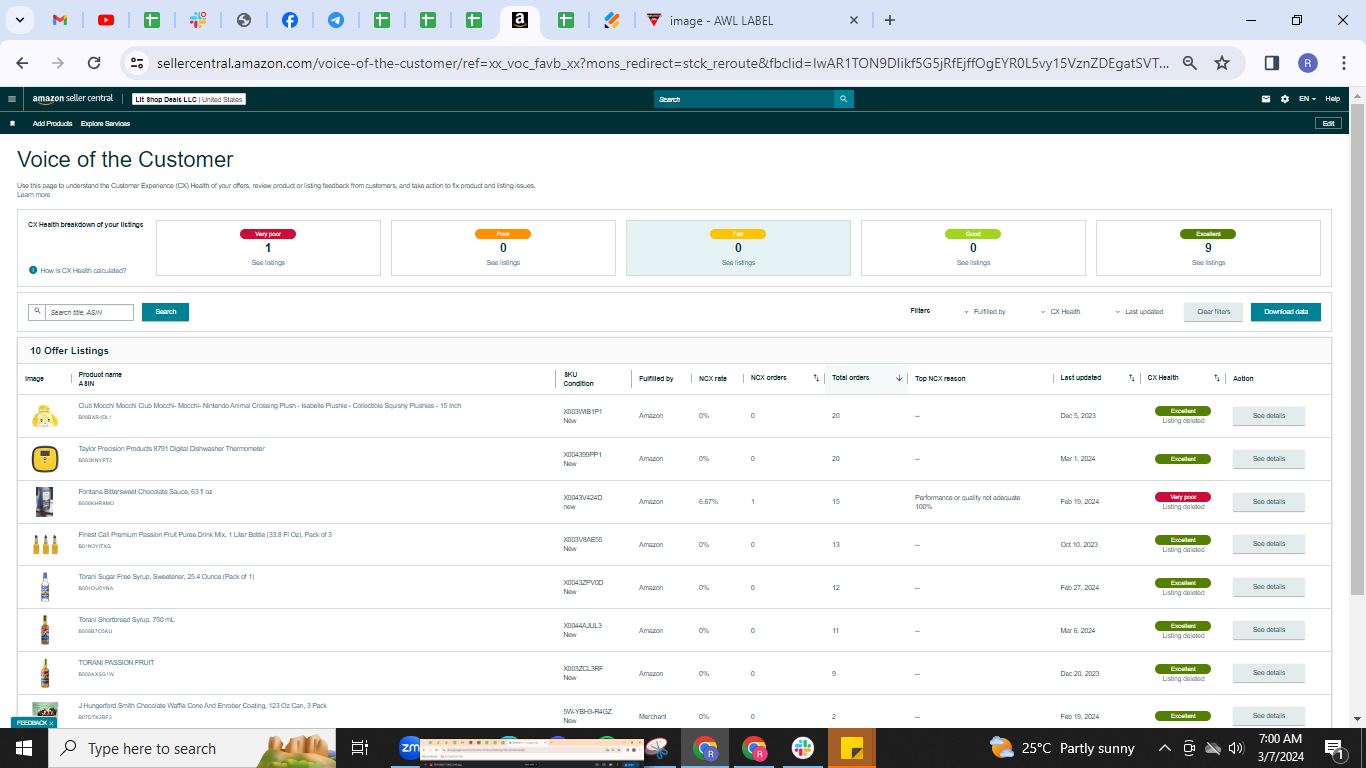Screen dimensions: 1366x768
Task: Reload the page with the browser refresh icon
Action: coord(94,62)
